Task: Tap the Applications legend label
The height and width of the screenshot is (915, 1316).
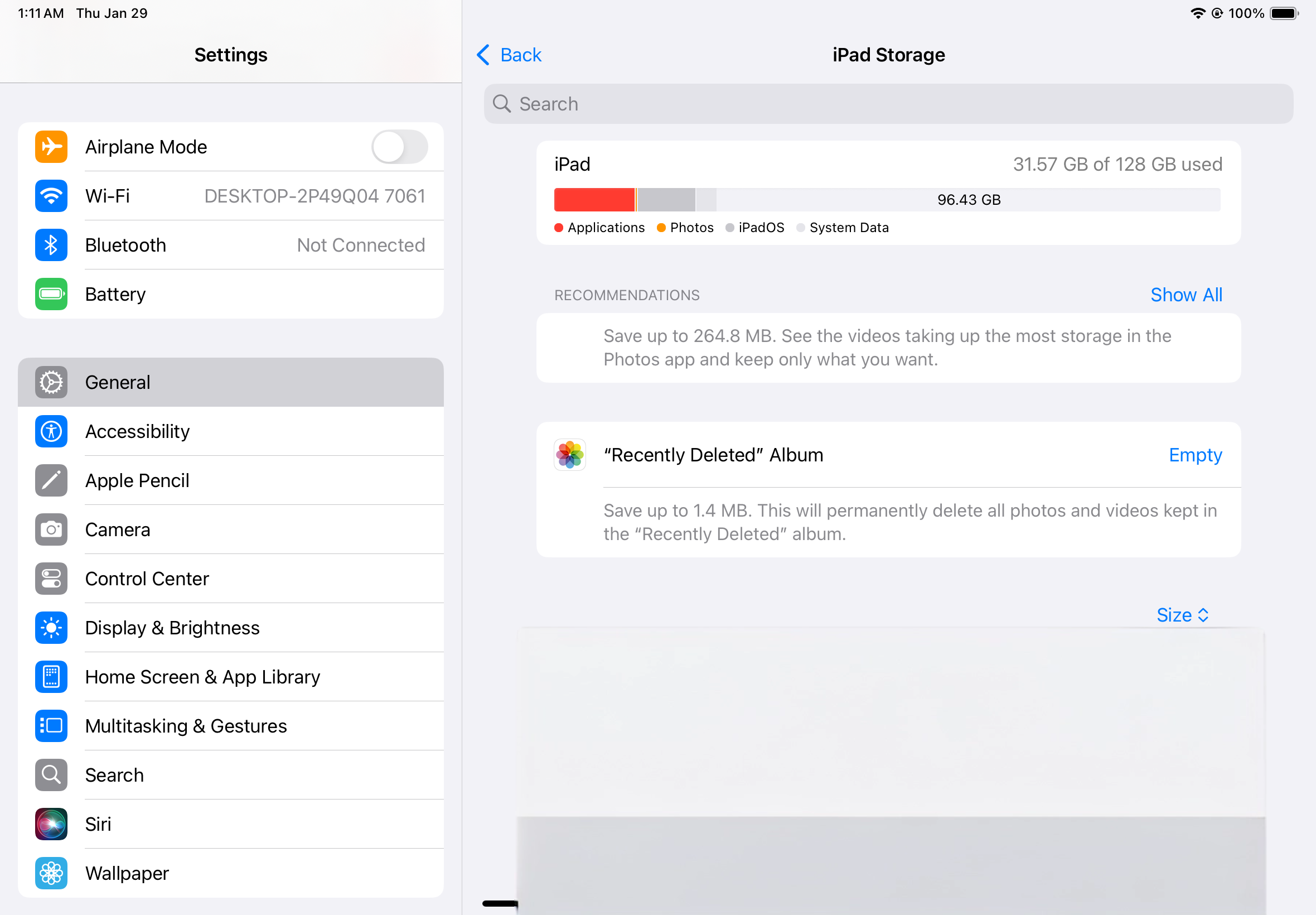Action: click(606, 228)
